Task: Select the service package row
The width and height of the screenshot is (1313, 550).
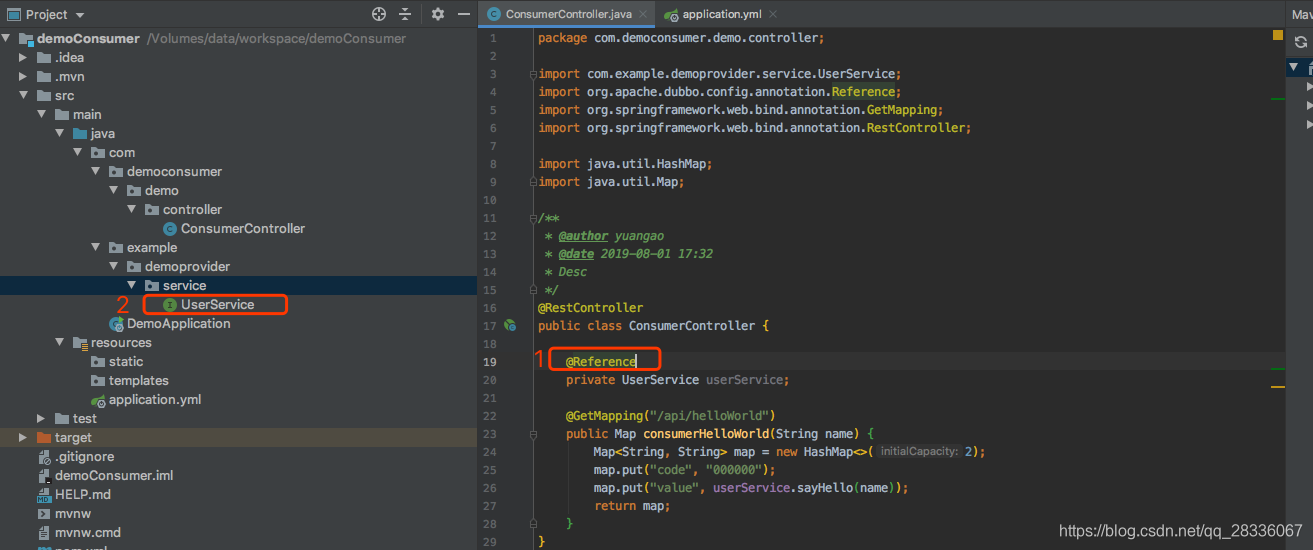Action: [x=238, y=286]
